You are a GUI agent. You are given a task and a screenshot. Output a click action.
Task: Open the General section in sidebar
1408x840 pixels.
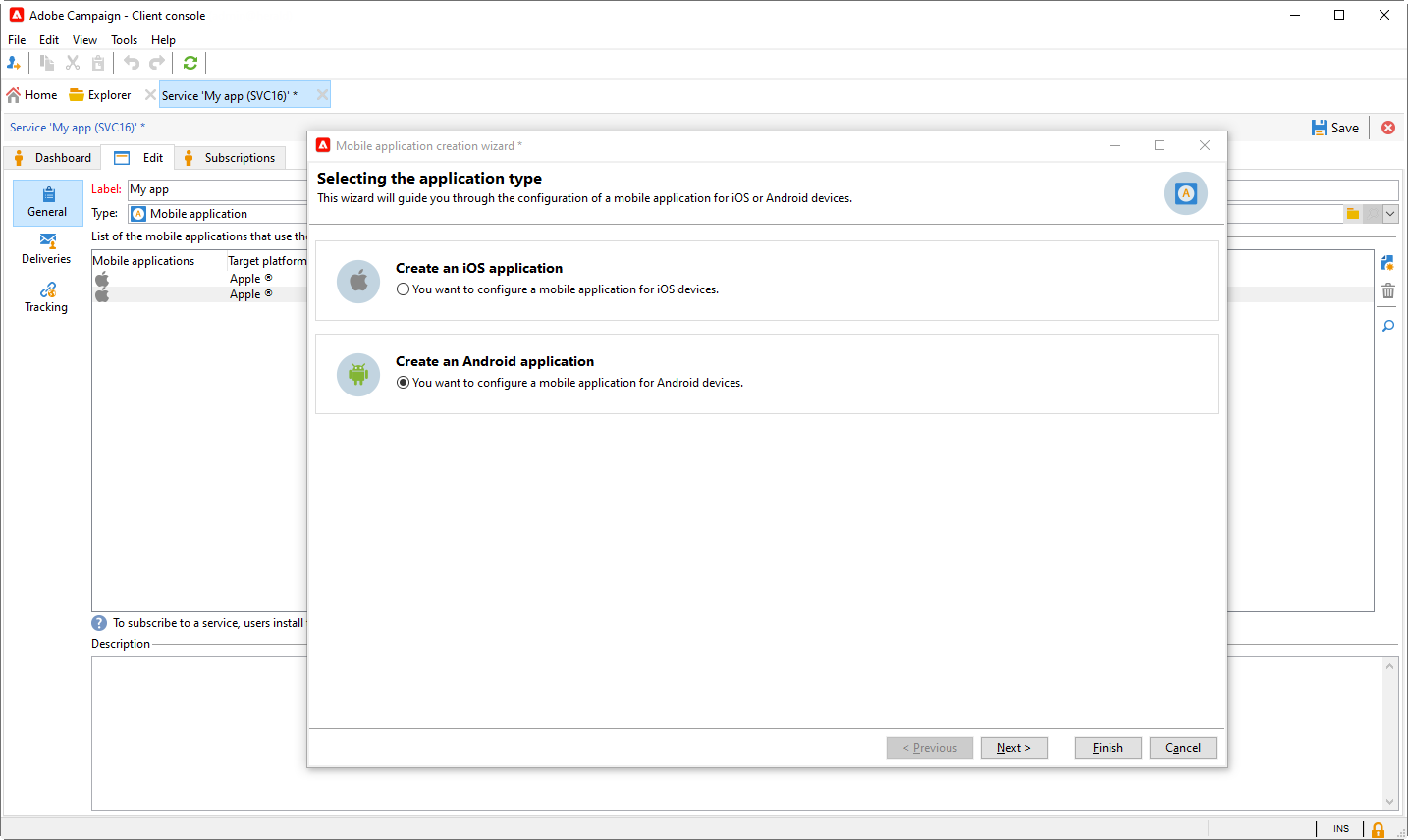47,202
